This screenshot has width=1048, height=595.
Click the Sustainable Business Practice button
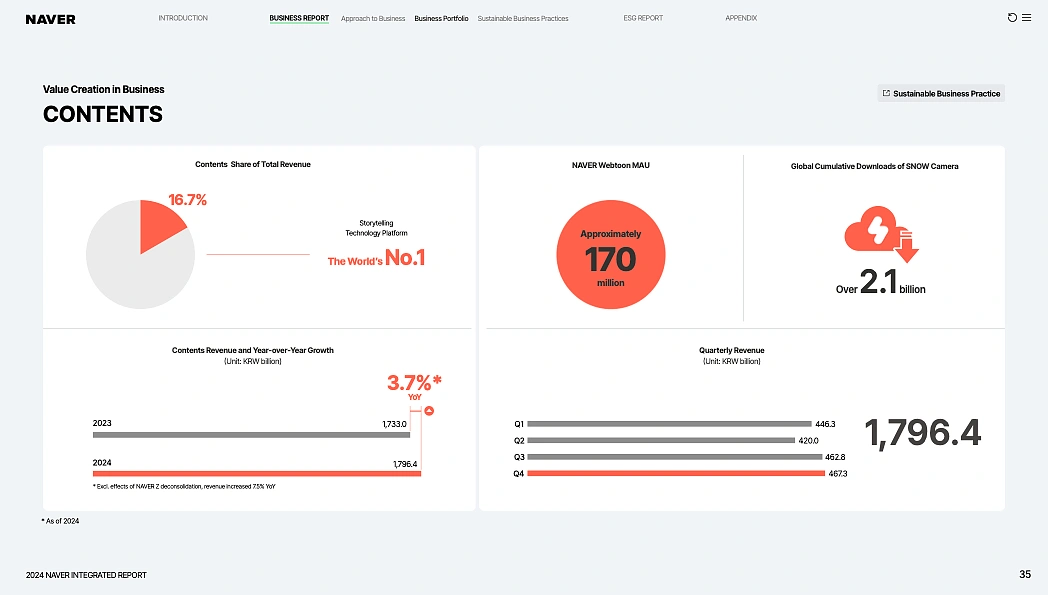941,93
